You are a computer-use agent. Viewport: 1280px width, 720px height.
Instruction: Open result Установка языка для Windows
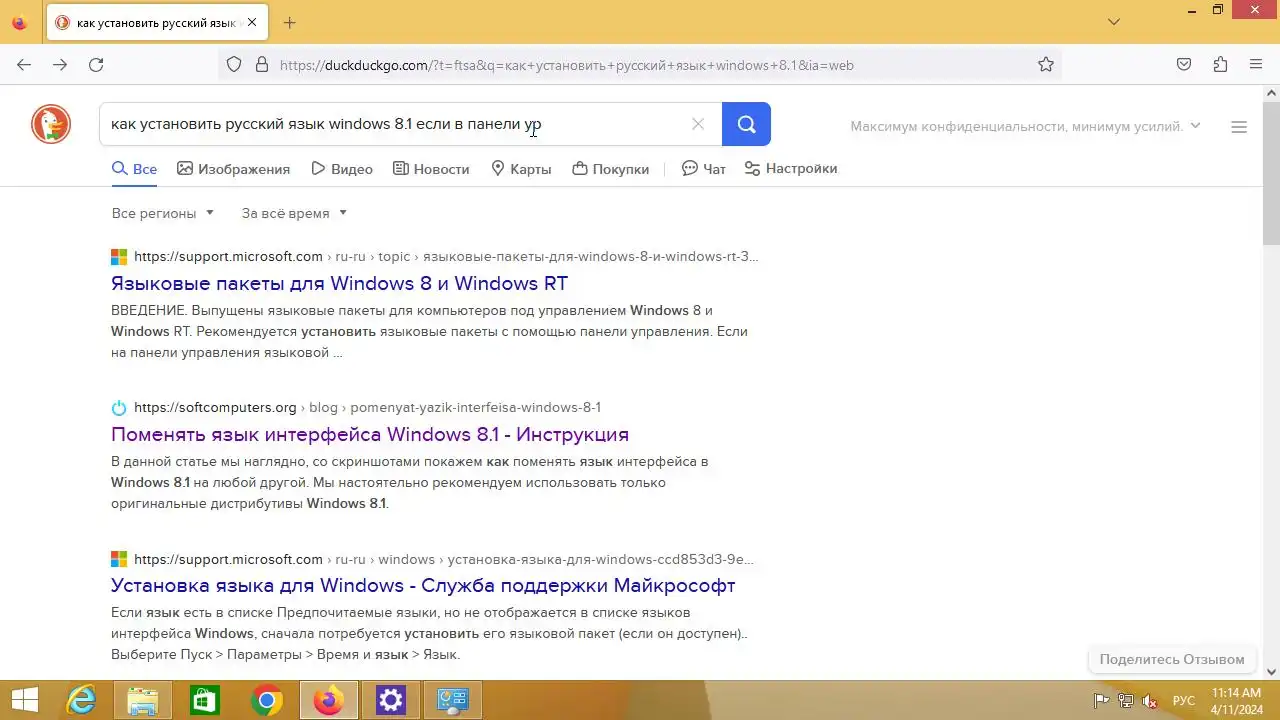(423, 585)
